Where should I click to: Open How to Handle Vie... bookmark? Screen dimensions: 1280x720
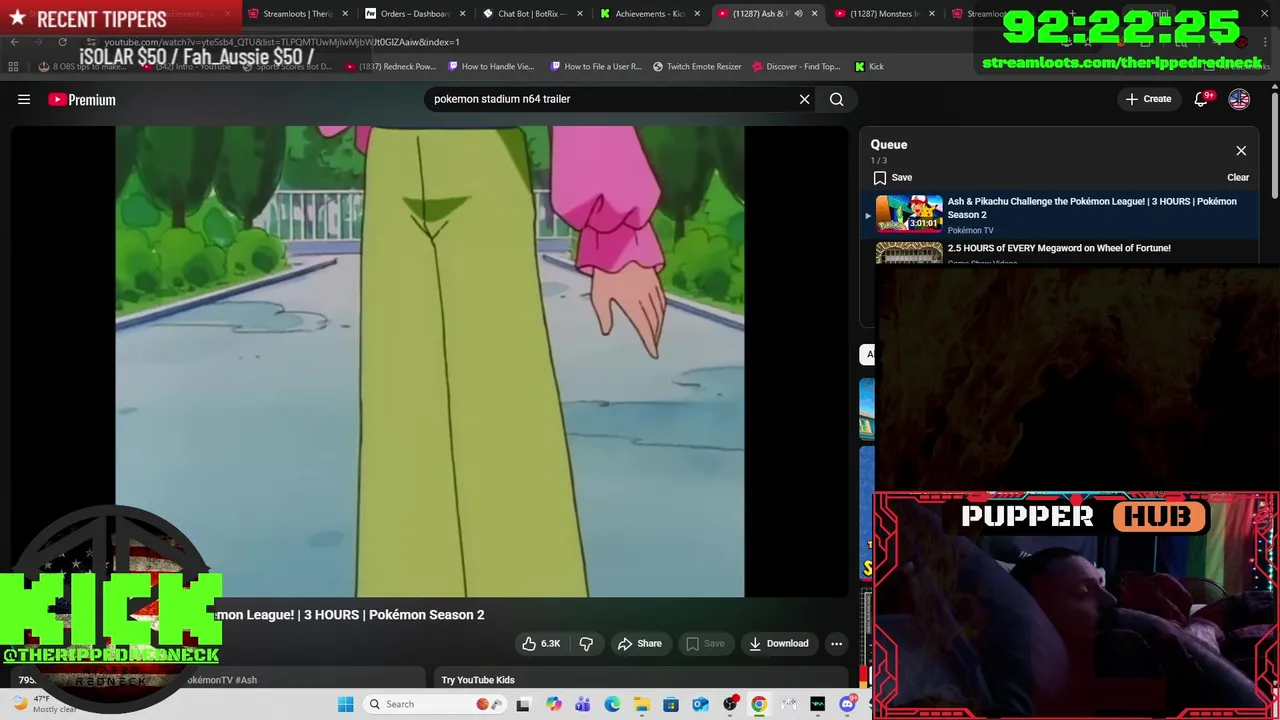[x=491, y=67]
